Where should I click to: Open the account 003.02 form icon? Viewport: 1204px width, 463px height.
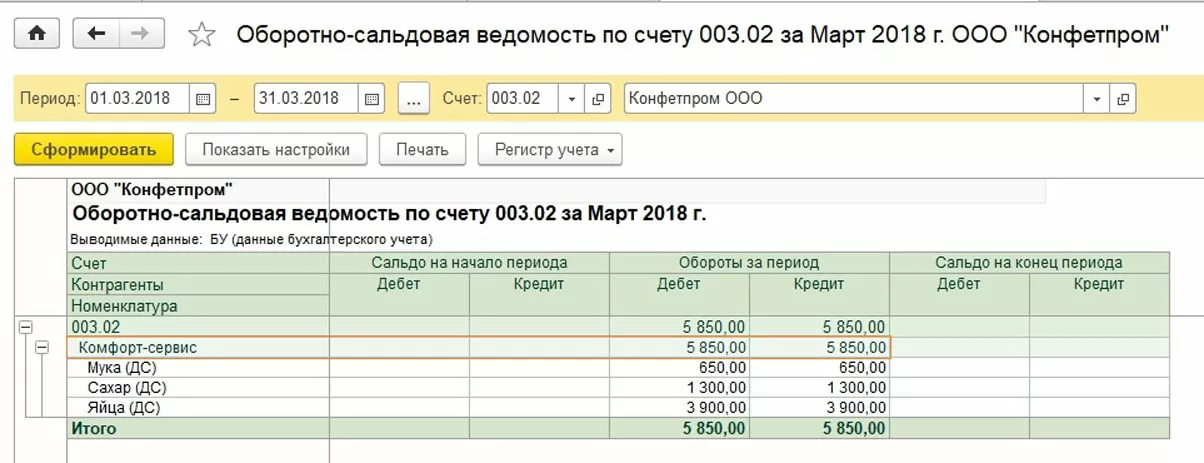click(598, 99)
